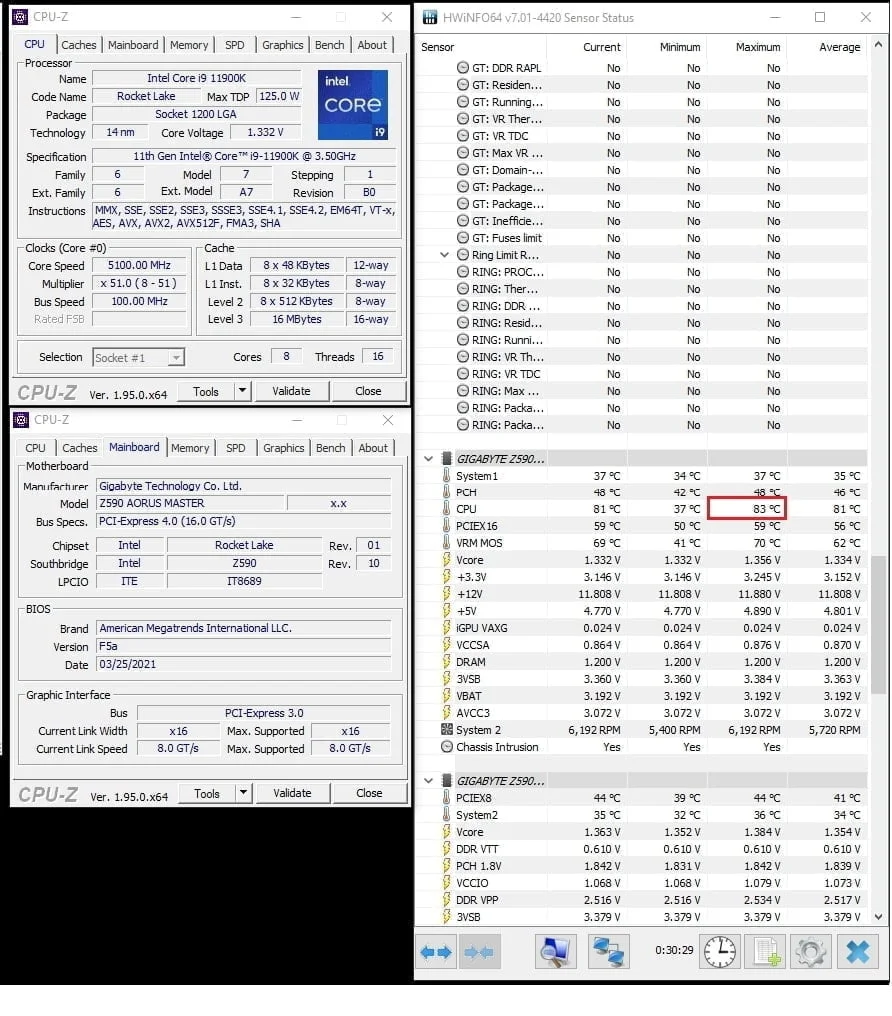Viewport: 892px width, 1016px height.
Task: Collapse the Ring Limit Reasons tree group
Action: (x=445, y=255)
